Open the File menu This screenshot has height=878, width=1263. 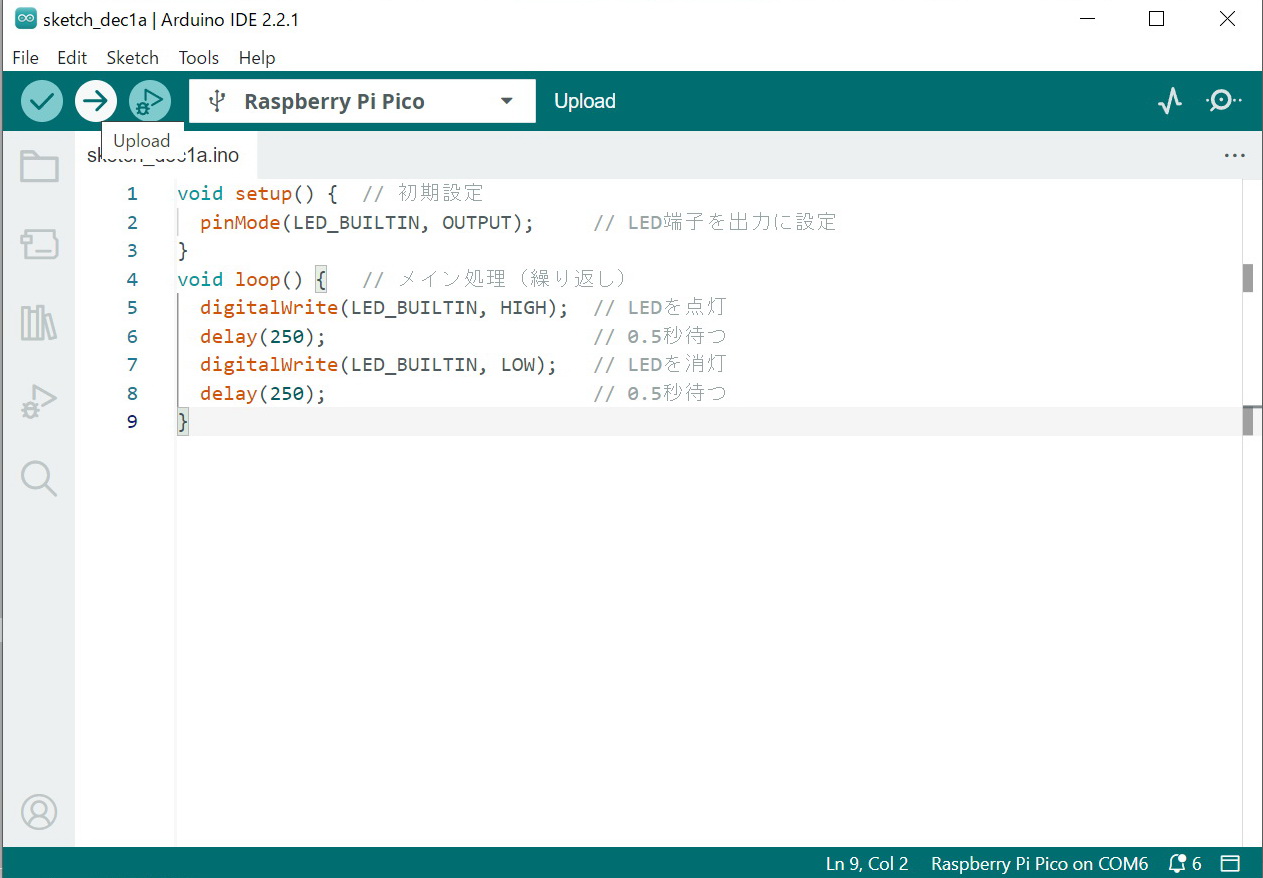pos(25,58)
